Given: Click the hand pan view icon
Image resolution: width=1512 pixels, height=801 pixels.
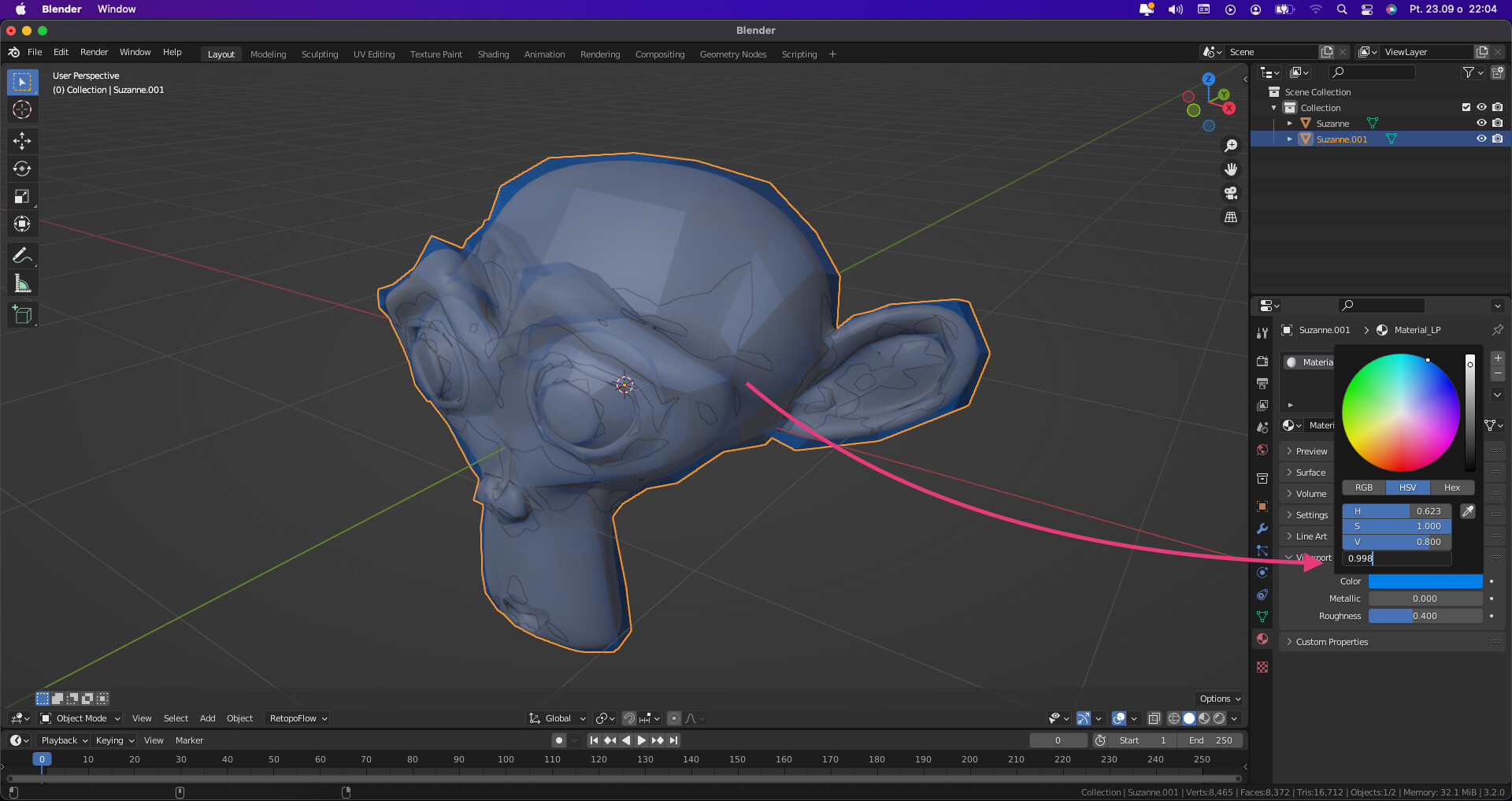Looking at the screenshot, I should tap(1231, 169).
